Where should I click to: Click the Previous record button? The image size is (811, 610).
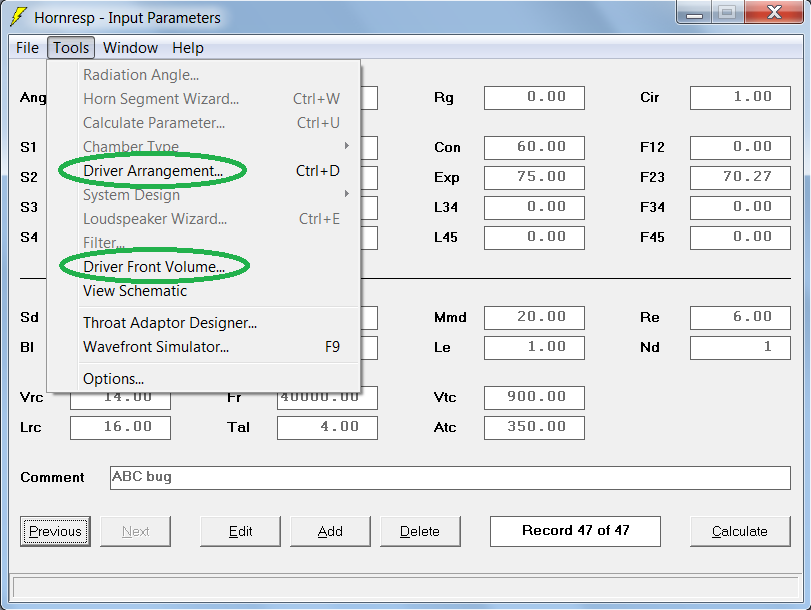[x=55, y=531]
